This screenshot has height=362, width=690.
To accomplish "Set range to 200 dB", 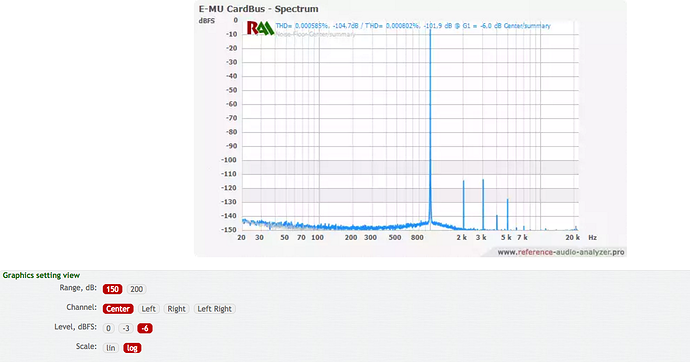I will [x=136, y=289].
